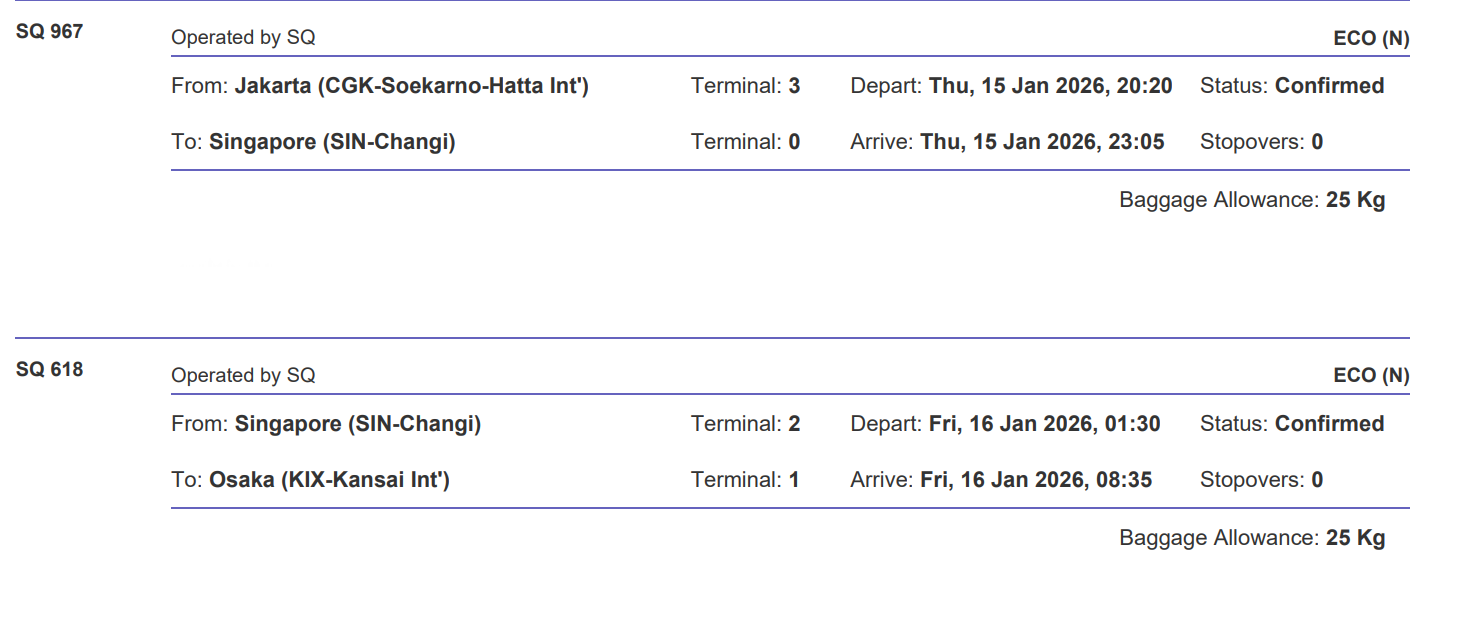Viewport: 1470px width, 621px height.
Task: Click the Terminal 2 label for Singapore departure
Action: point(745,424)
